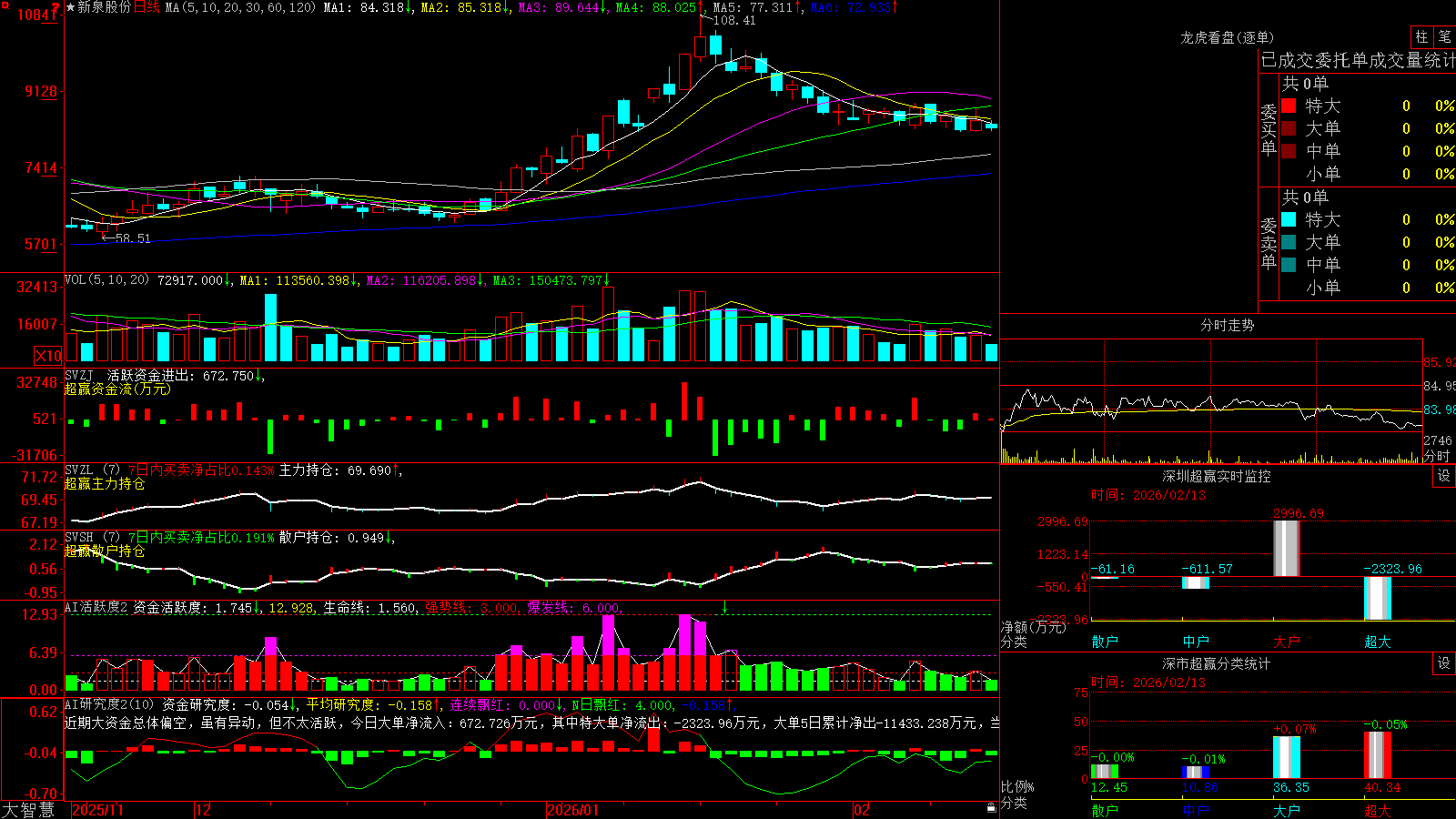
Task: Click the red 特大 swatch under 委买单
Action: click(1289, 106)
